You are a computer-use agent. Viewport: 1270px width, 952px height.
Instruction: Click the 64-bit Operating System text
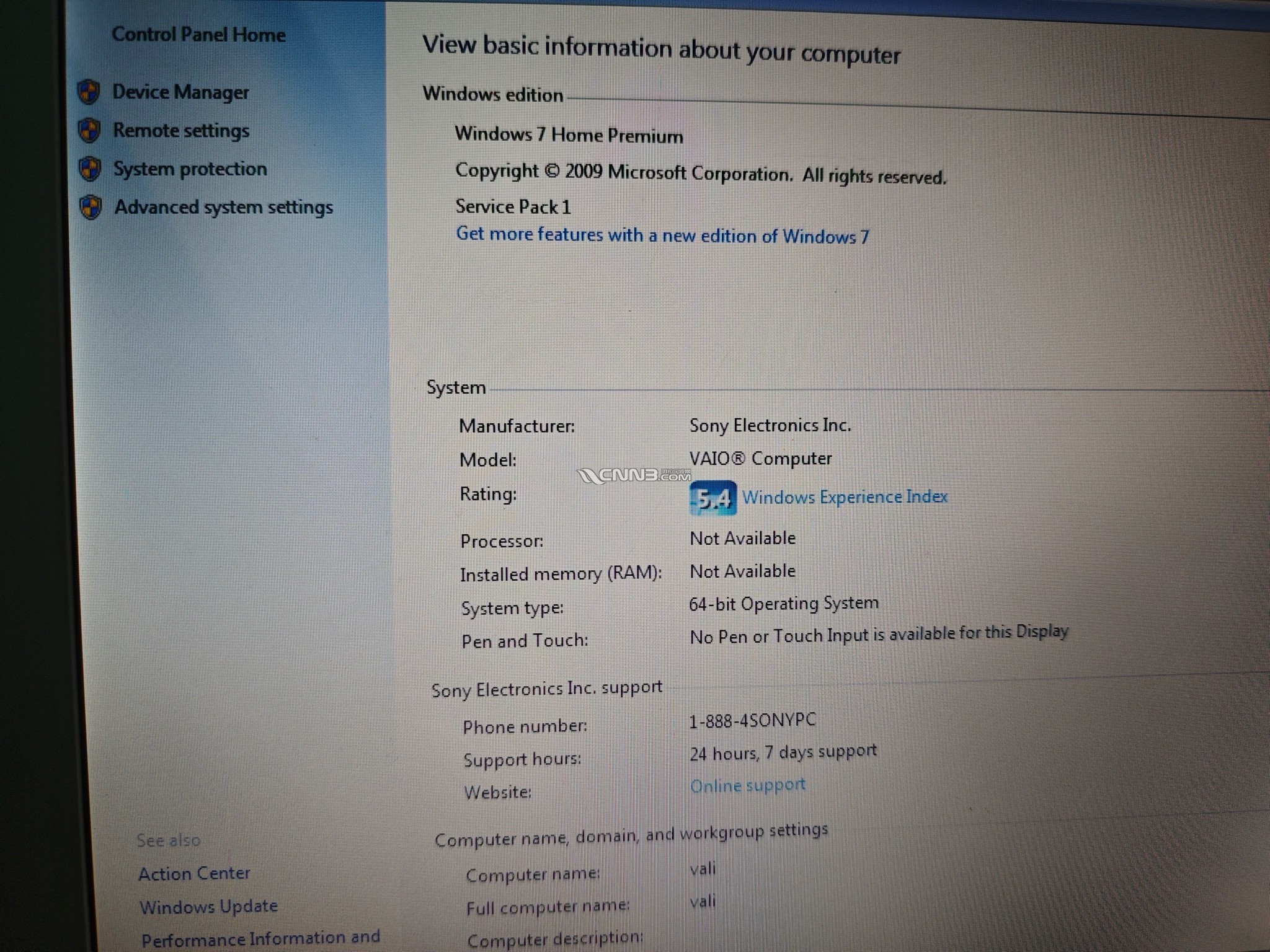(783, 604)
